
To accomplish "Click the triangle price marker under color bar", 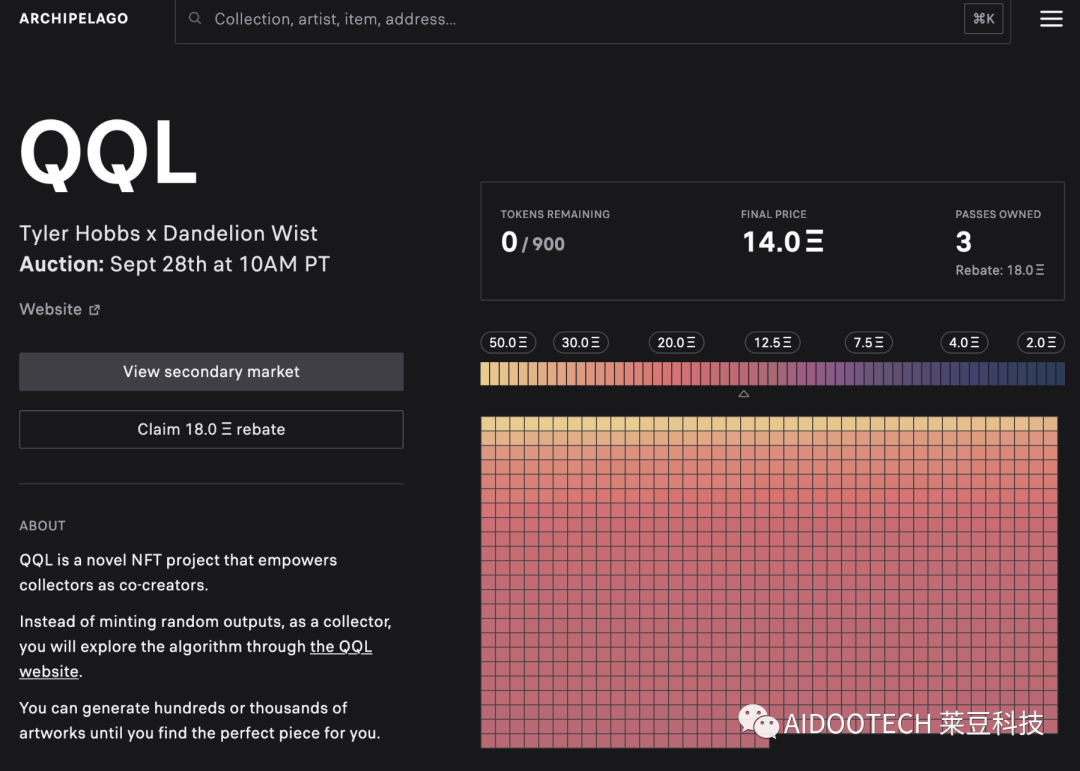I will [x=743, y=394].
